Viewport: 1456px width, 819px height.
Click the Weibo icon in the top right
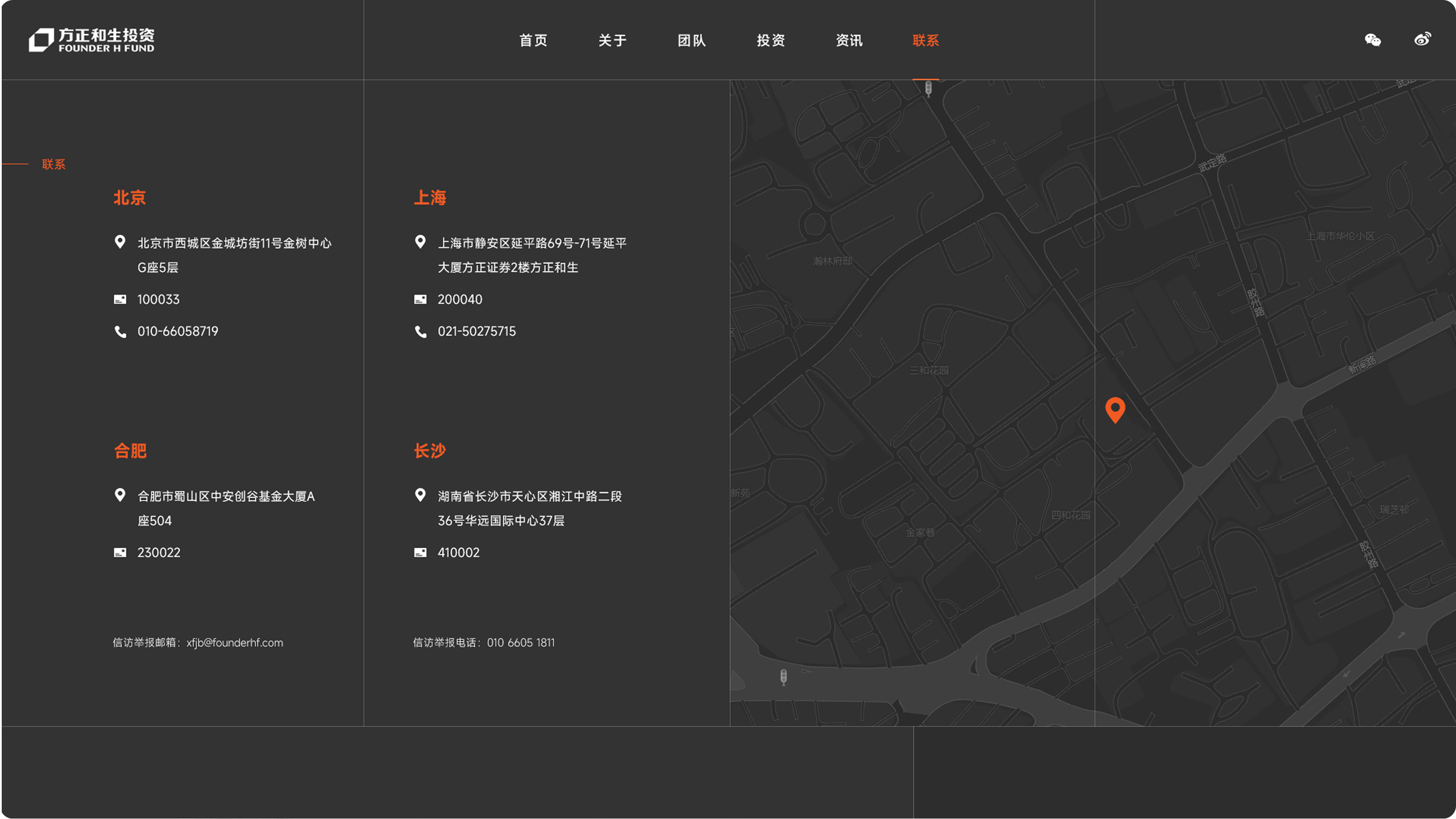[1422, 39]
